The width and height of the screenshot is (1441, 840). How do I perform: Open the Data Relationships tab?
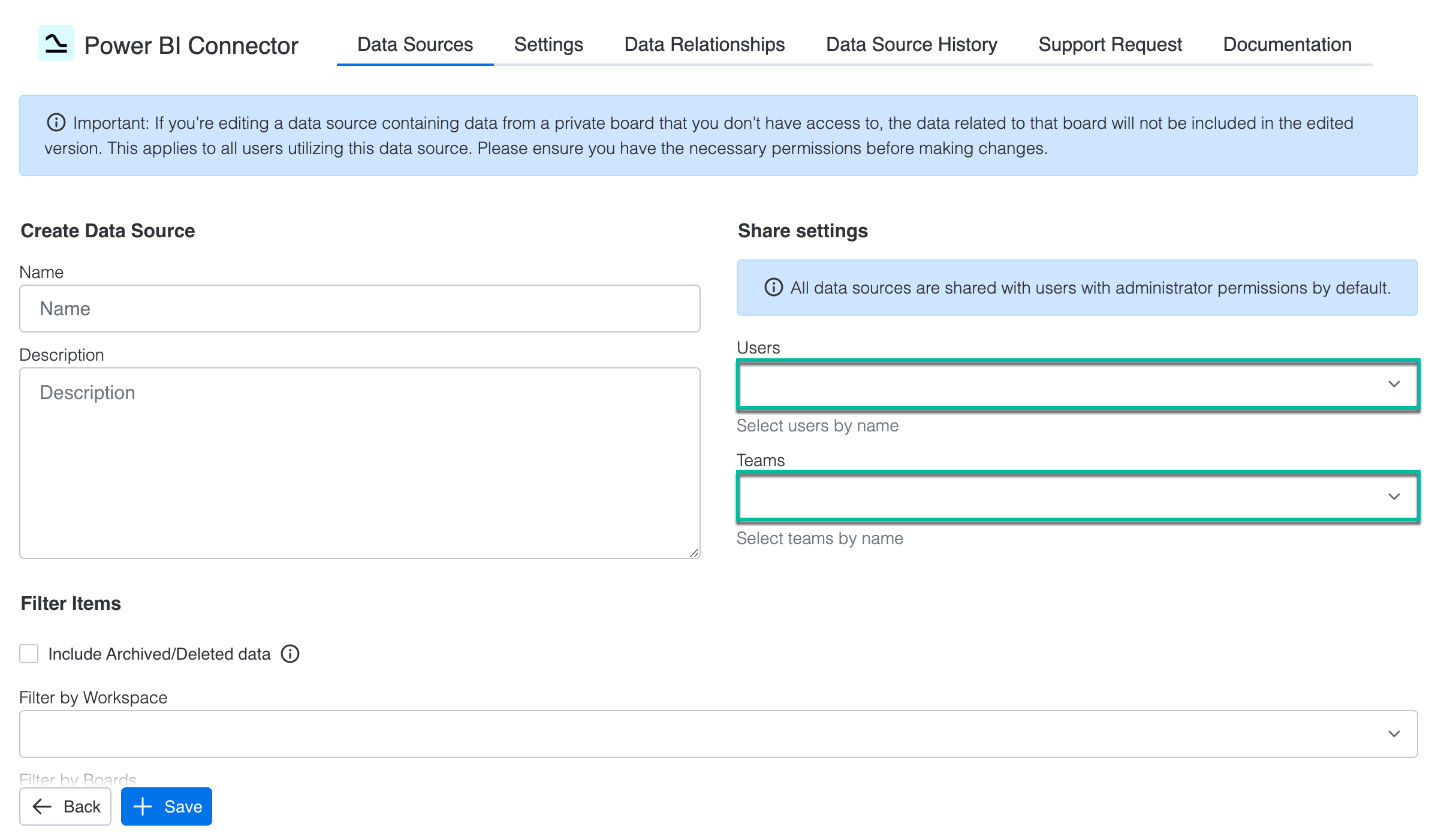[704, 44]
